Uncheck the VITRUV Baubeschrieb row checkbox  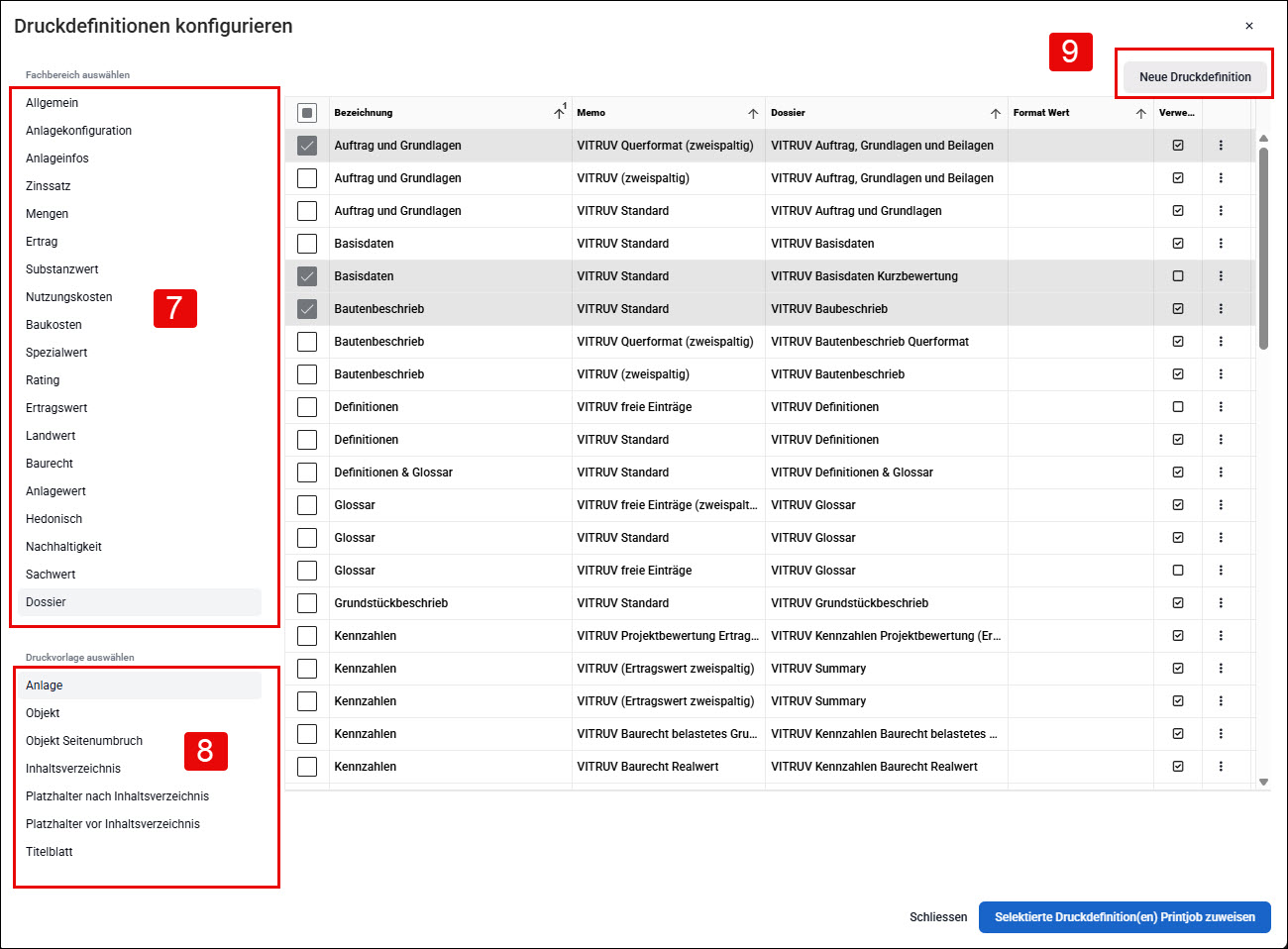click(307, 309)
